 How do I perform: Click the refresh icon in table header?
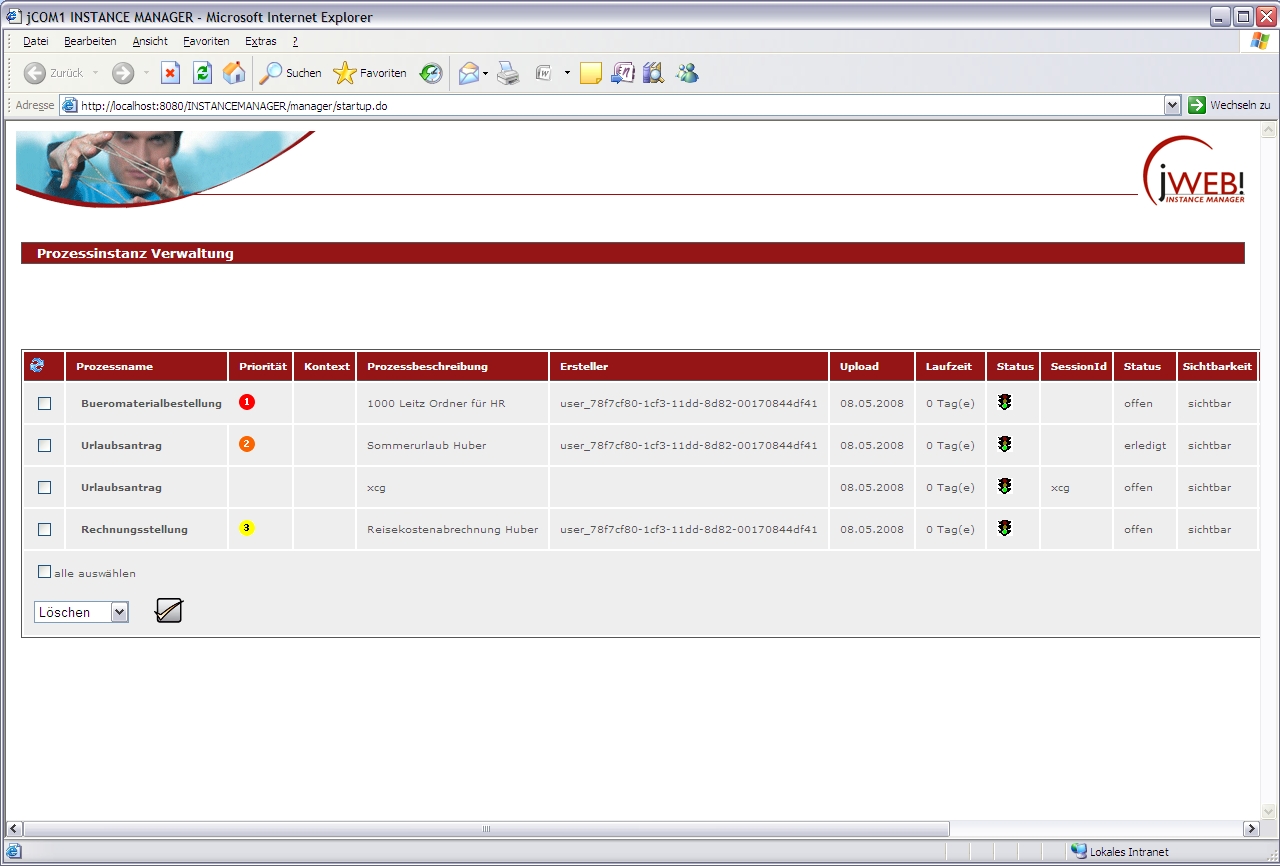37,366
